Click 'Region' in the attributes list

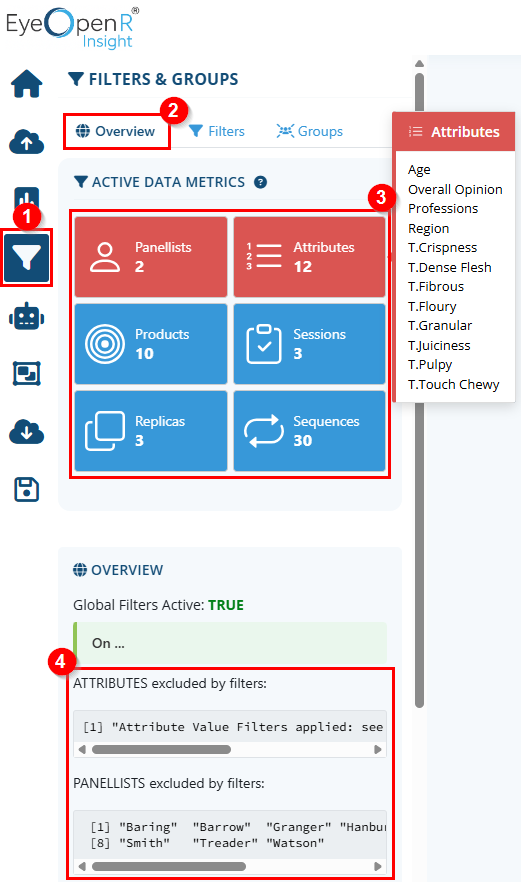pyautogui.click(x=429, y=228)
